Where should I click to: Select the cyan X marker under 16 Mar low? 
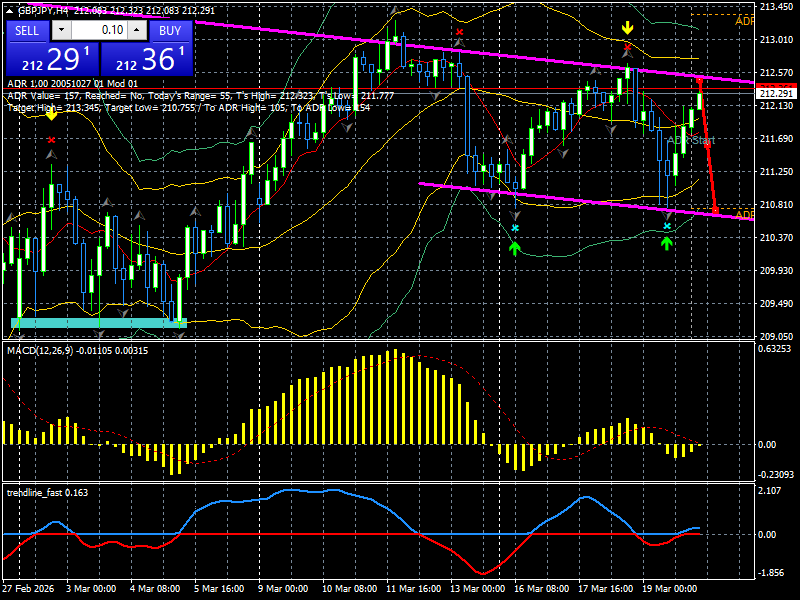point(515,228)
